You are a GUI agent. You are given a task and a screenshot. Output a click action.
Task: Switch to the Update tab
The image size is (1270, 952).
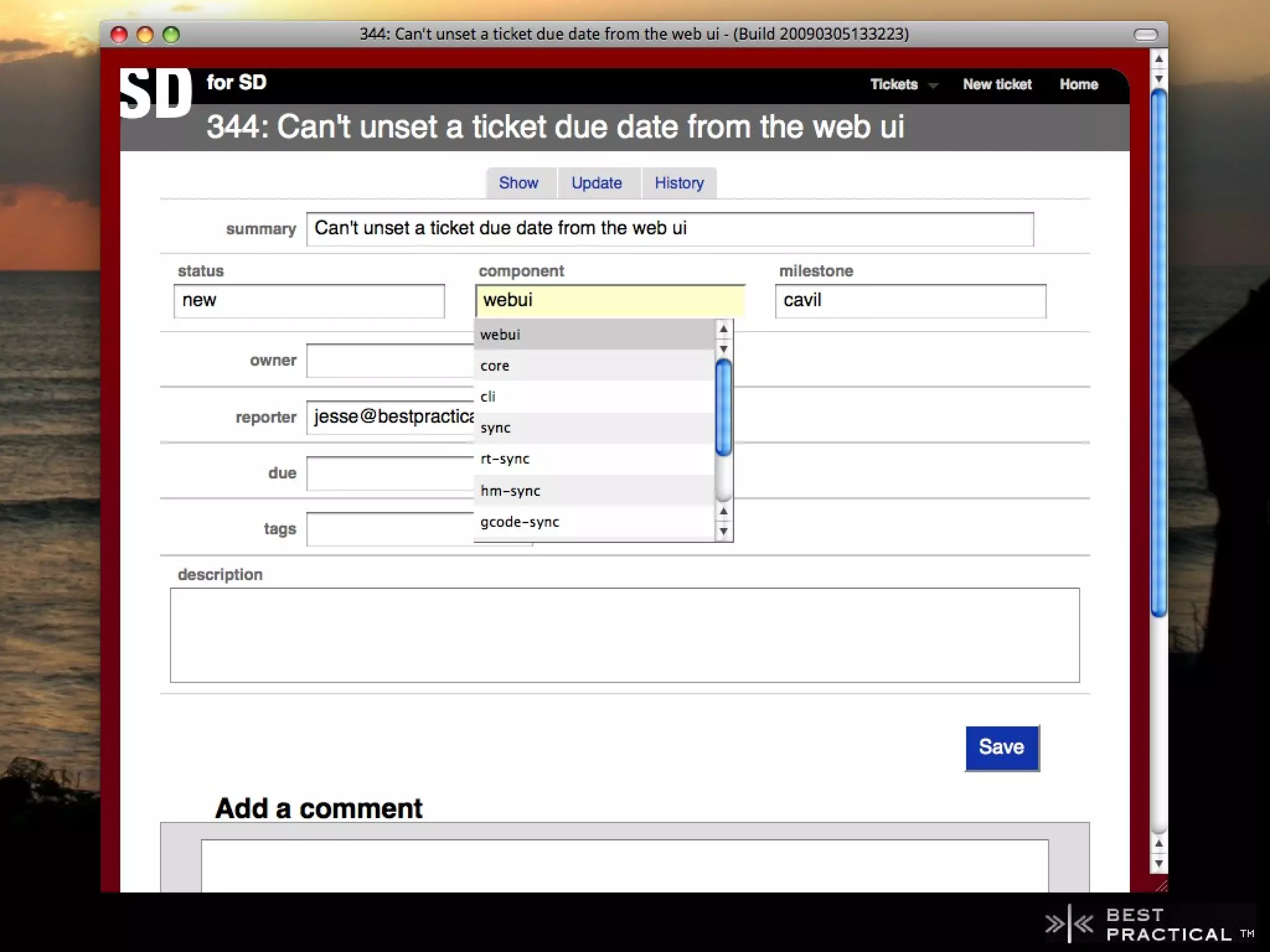click(x=597, y=183)
